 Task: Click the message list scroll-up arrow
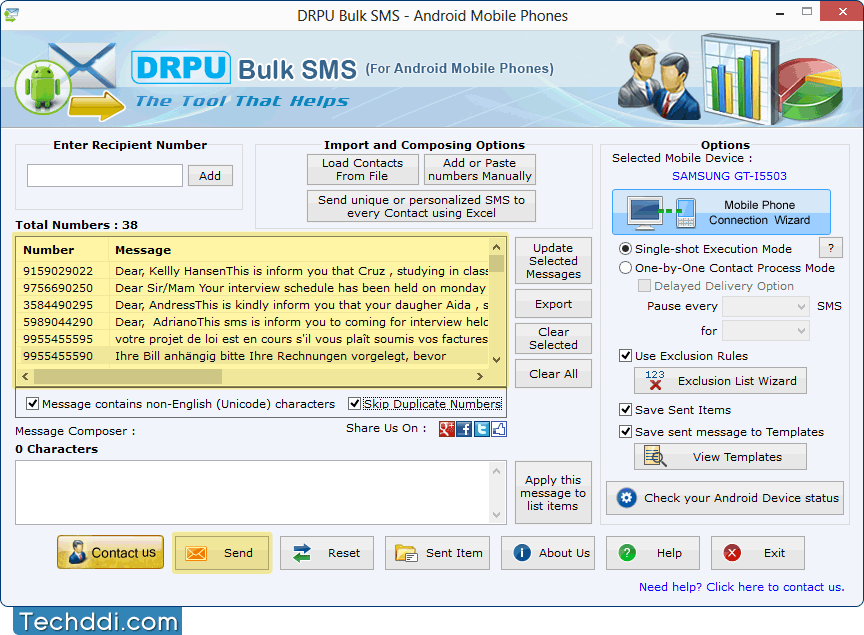click(x=496, y=247)
